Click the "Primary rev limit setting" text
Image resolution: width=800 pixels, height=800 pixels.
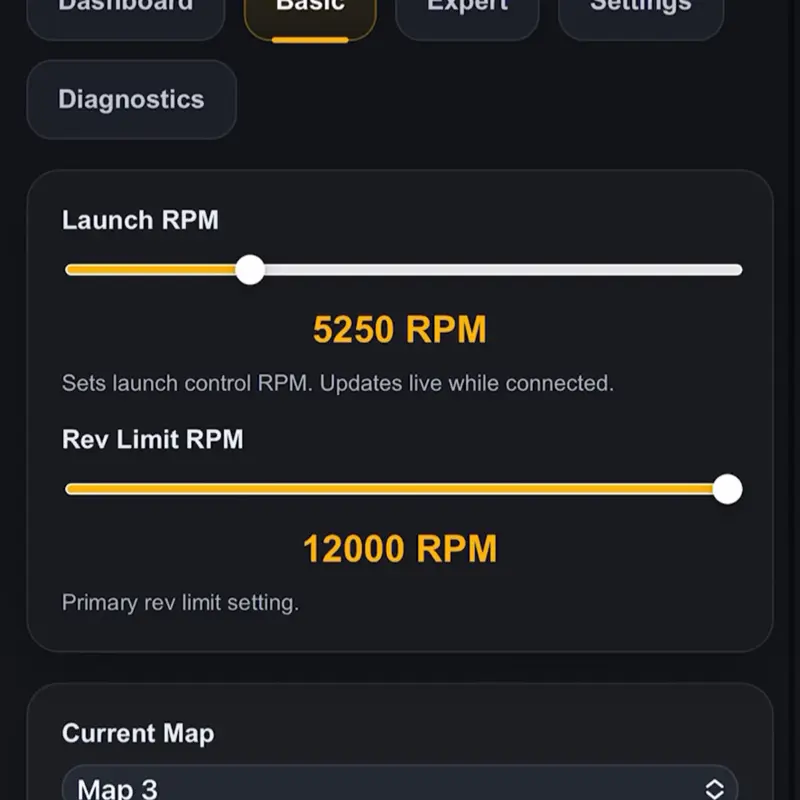tap(180, 603)
